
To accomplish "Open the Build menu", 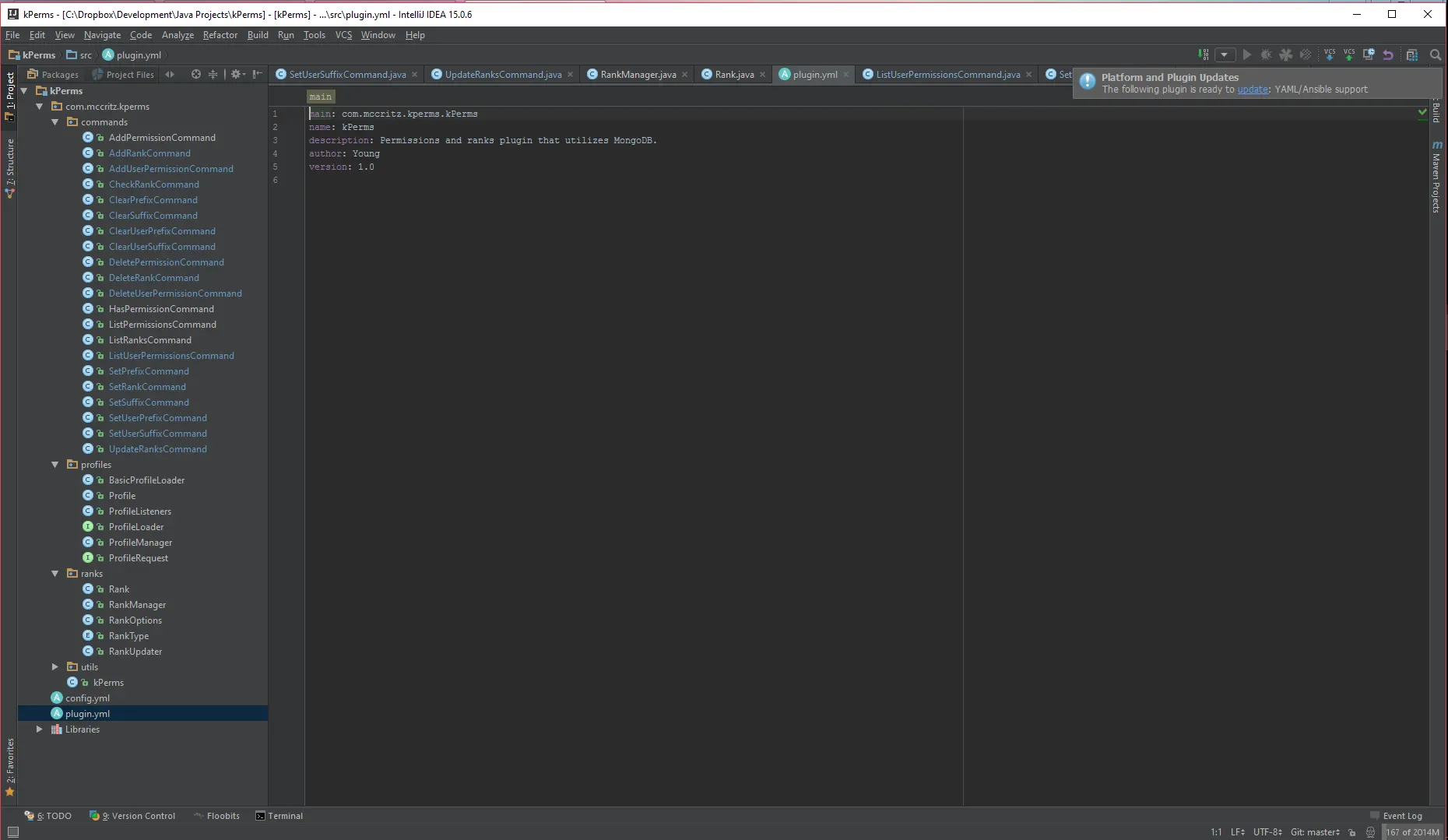I will click(258, 35).
